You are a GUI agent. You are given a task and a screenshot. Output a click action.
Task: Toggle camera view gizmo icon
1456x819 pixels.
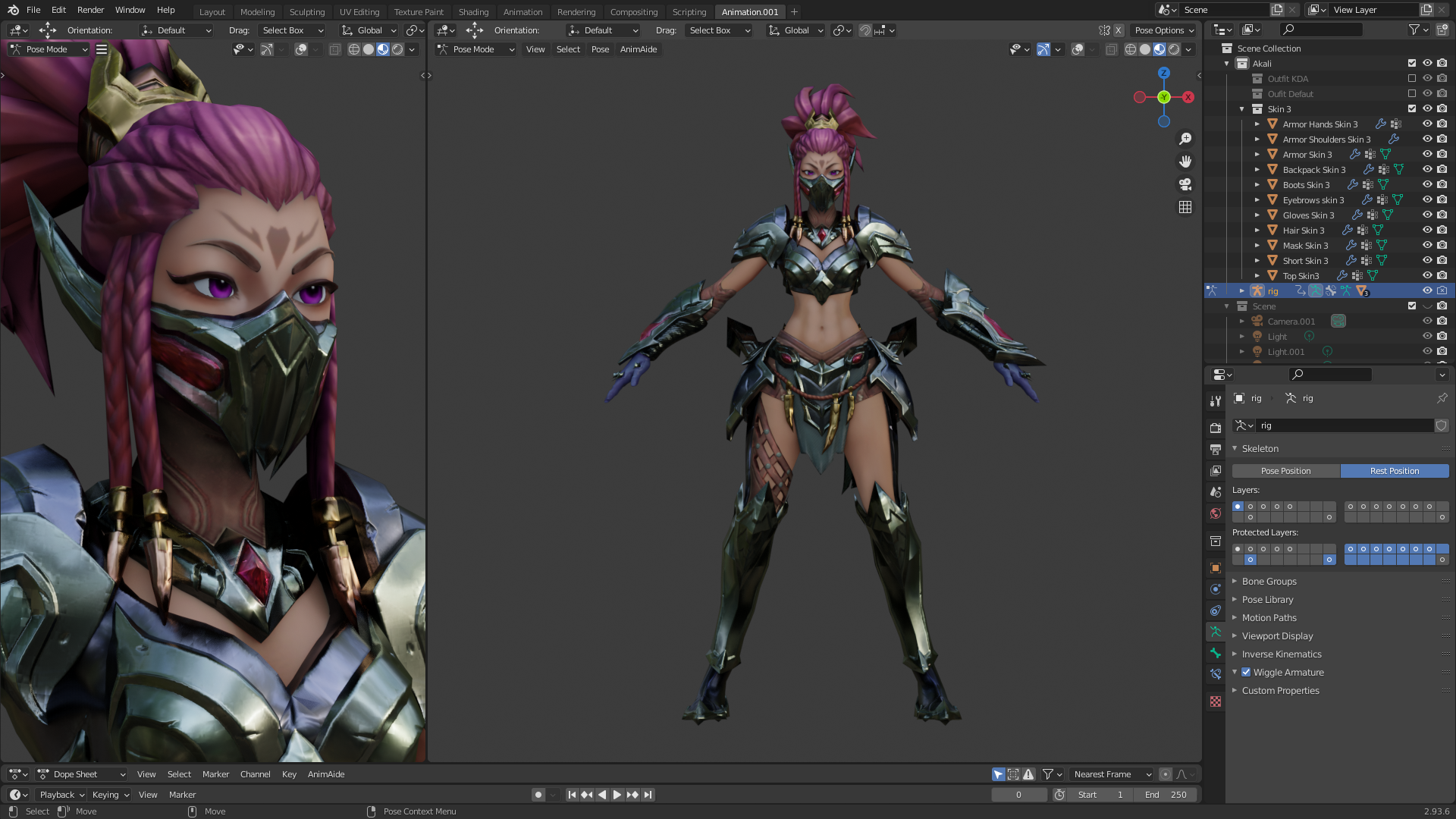click(x=1185, y=184)
